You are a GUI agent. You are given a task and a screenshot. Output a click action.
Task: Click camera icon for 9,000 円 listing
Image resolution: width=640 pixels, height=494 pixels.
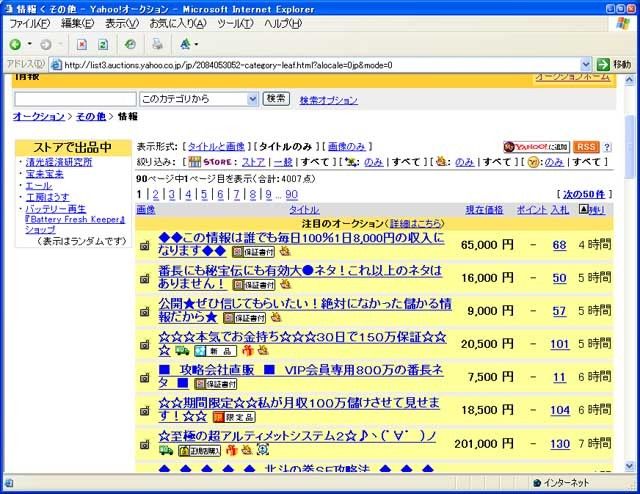[144, 312]
